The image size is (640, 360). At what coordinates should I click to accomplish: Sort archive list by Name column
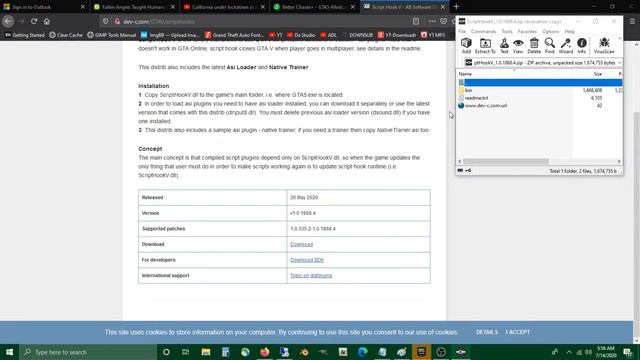click(465, 74)
